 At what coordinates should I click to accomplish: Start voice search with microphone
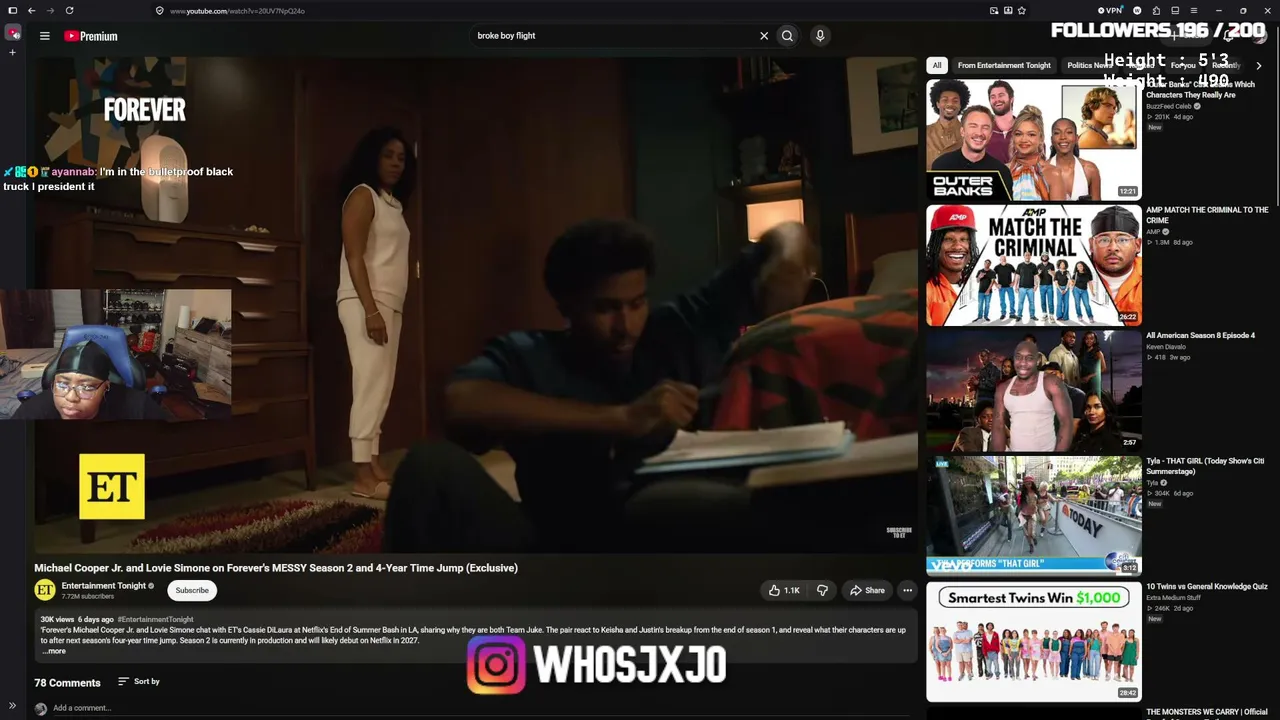(x=820, y=36)
